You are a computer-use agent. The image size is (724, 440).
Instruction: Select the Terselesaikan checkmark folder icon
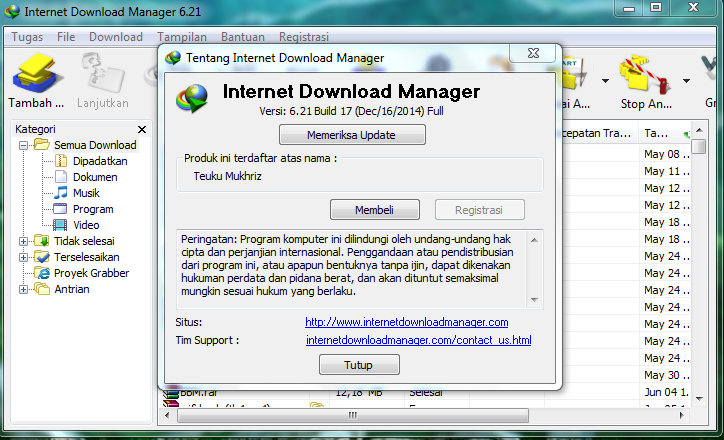tap(42, 257)
